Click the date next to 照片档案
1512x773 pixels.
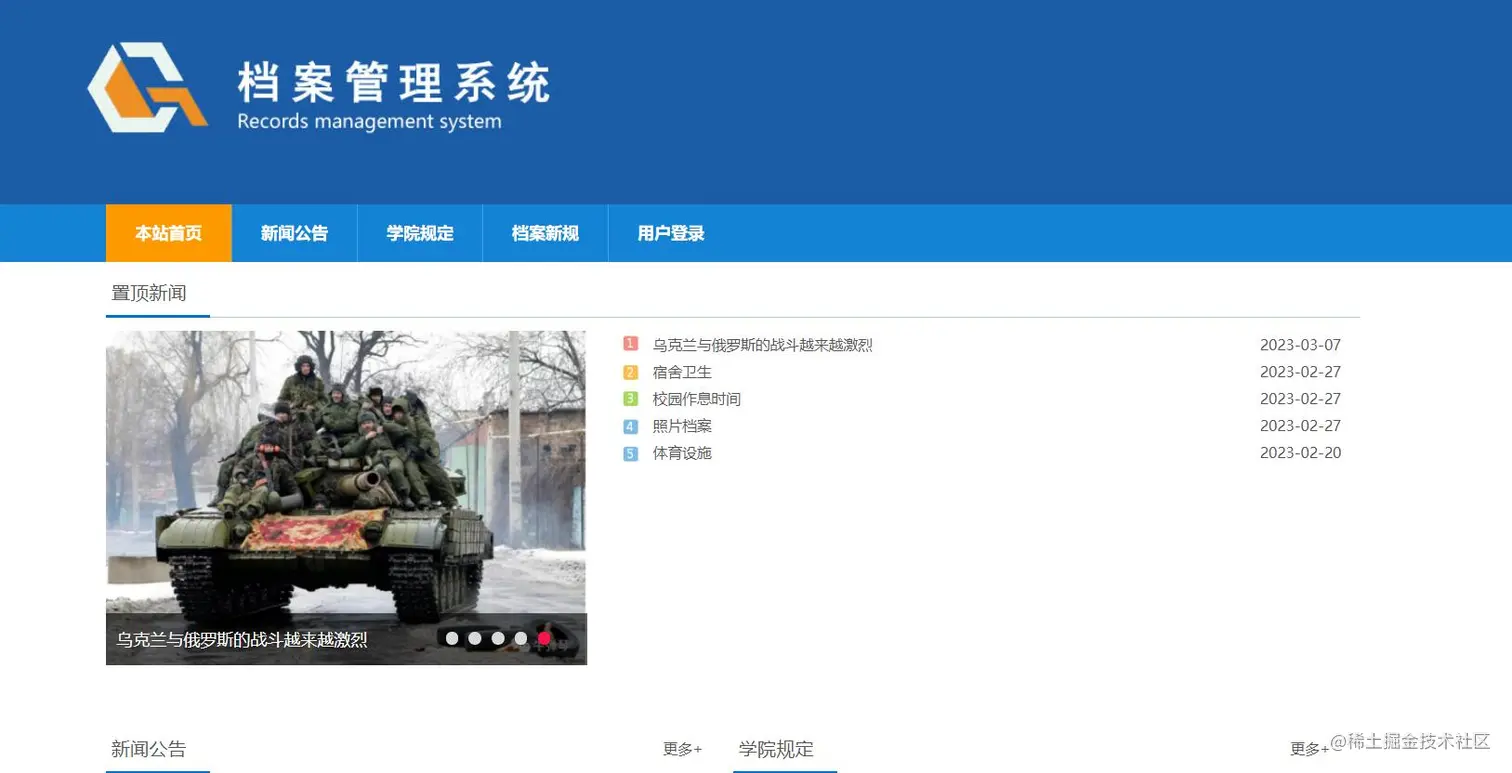tap(1300, 426)
